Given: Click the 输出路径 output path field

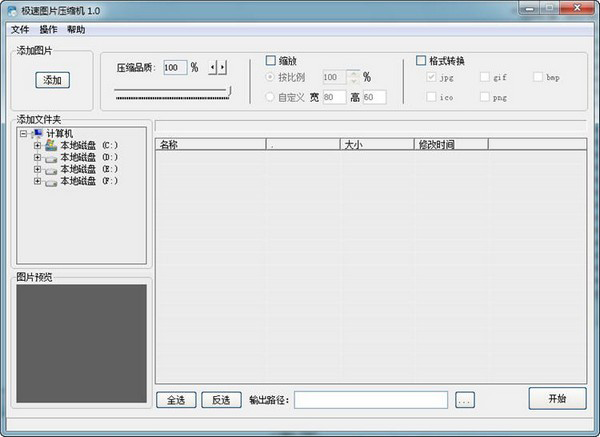Looking at the screenshot, I should 370,400.
